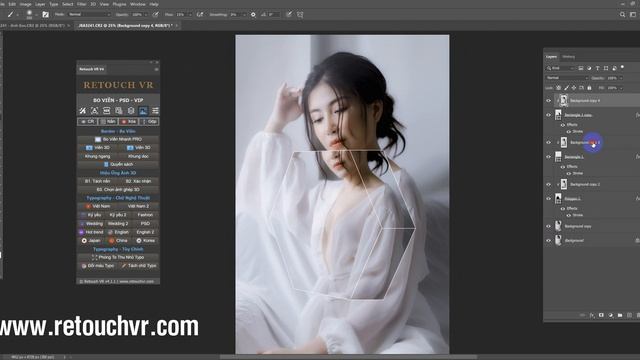Filter layers by smart objects icon

[x=614, y=68]
